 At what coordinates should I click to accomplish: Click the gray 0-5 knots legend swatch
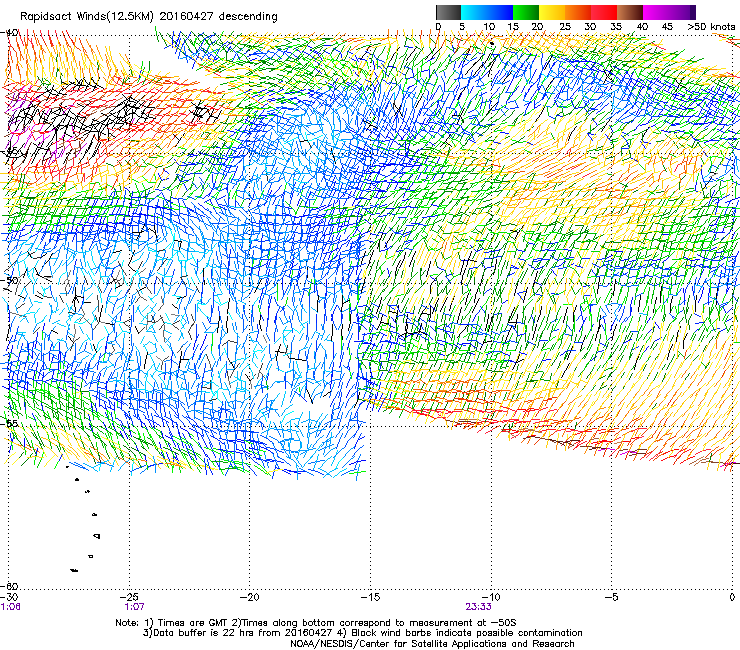448,12
